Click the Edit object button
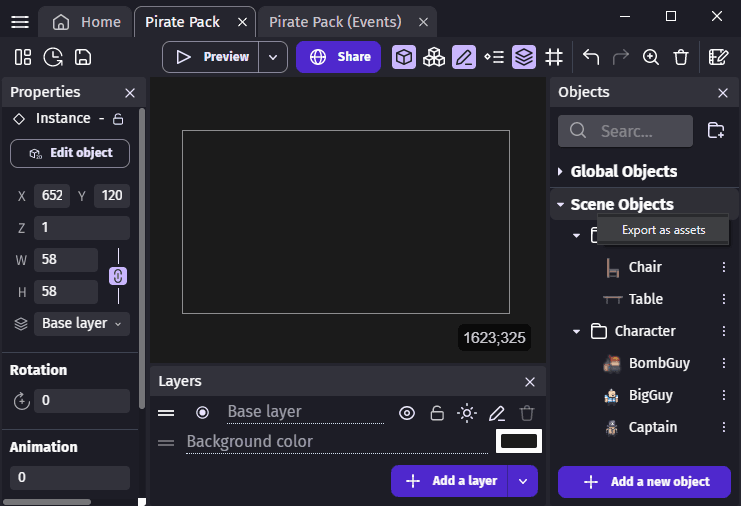The height and width of the screenshot is (506, 741). click(70, 153)
